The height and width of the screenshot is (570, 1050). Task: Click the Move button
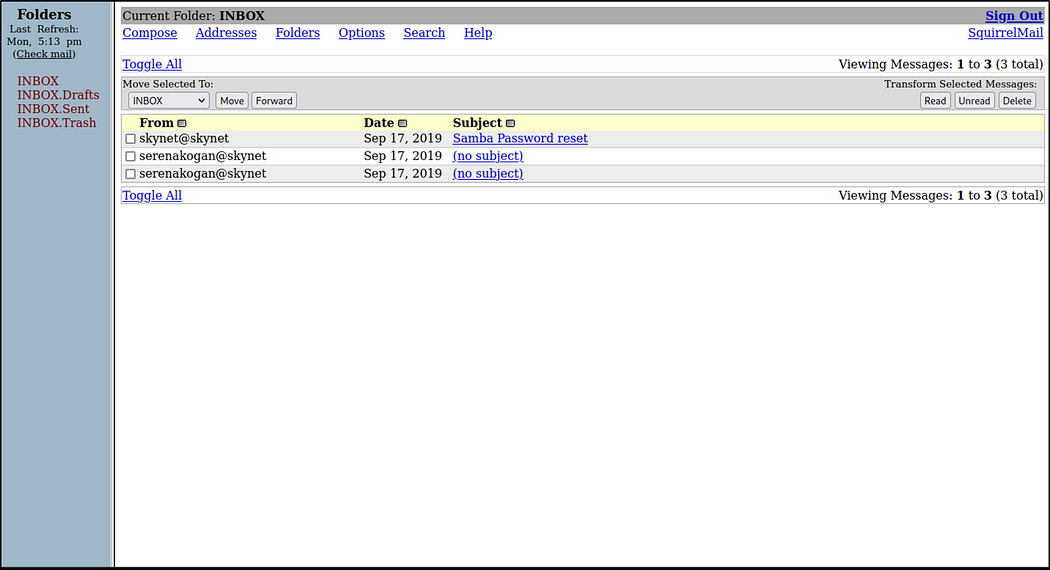(232, 100)
